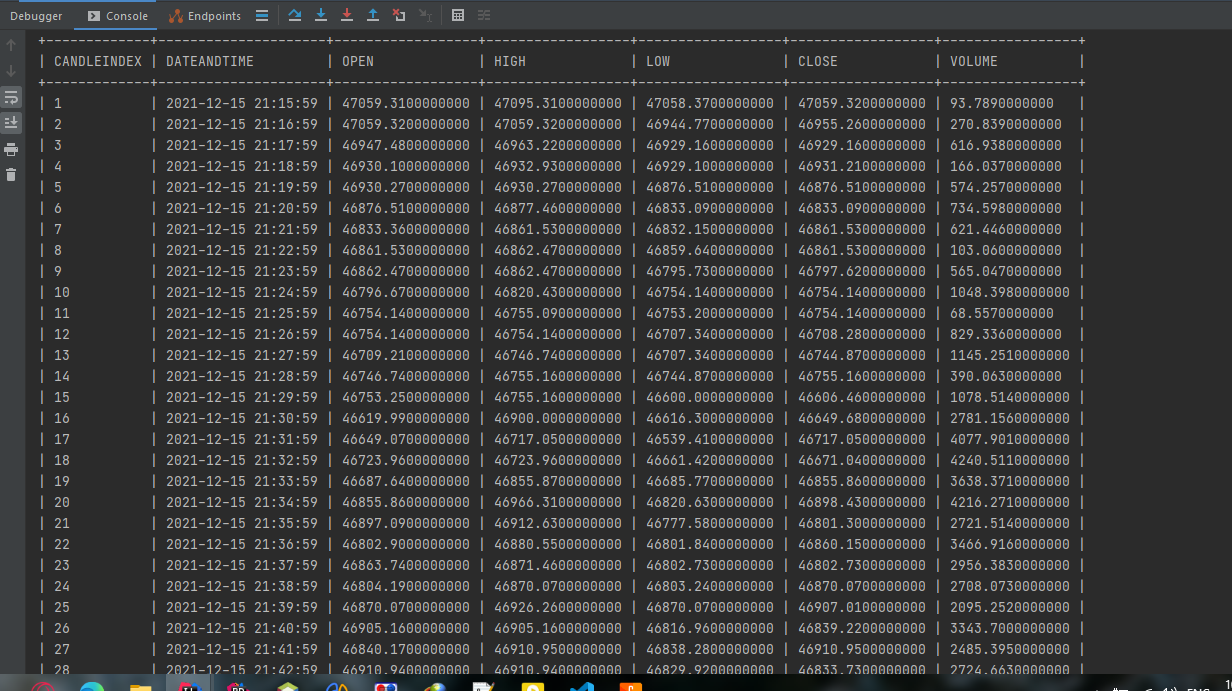Open the layout options hamburger menu
Image resolution: width=1232 pixels, height=691 pixels.
click(x=262, y=15)
